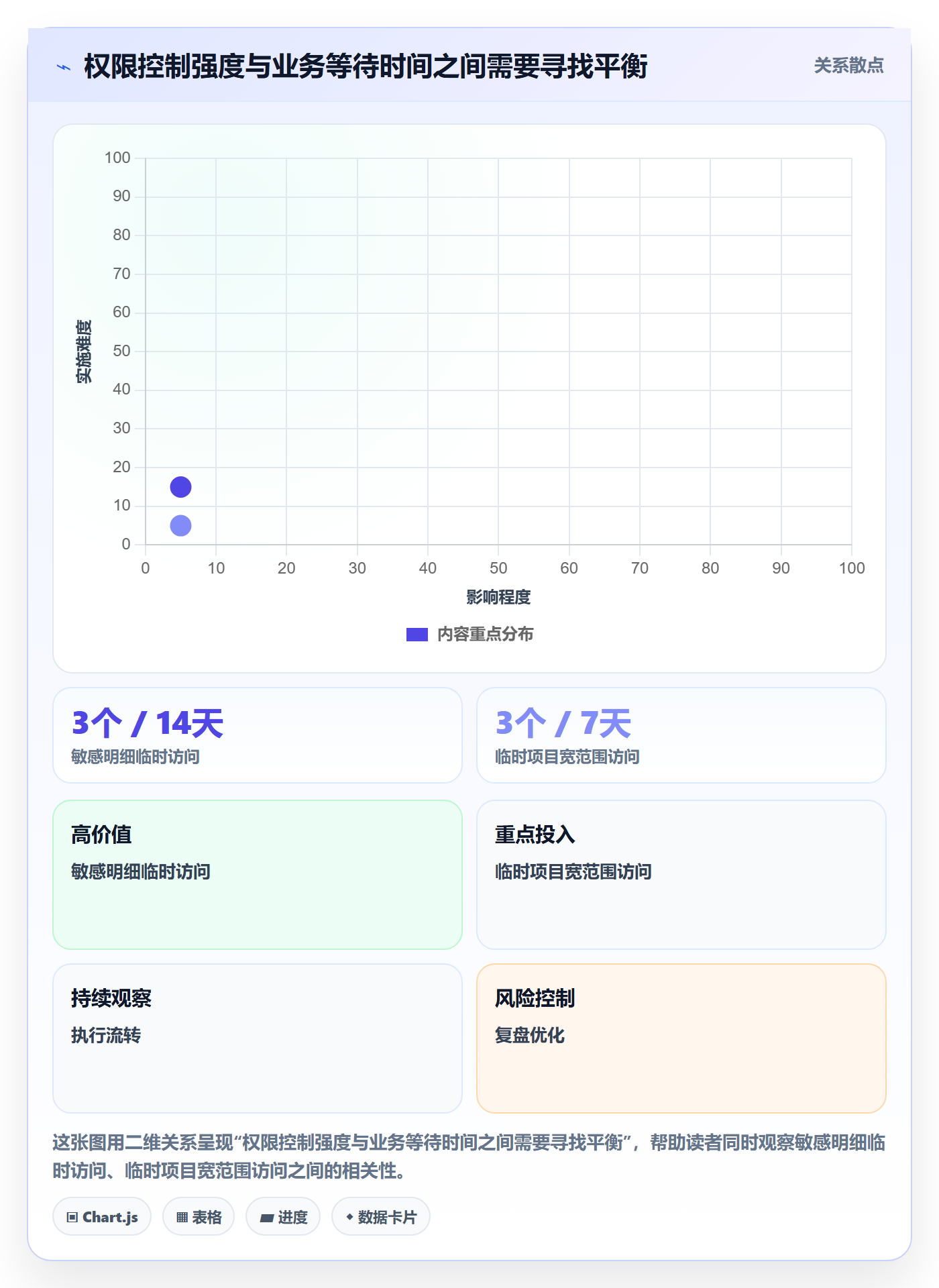This screenshot has height=1288, width=939.
Task: Click the 进度 chip's bar icon
Action: pos(266,1218)
